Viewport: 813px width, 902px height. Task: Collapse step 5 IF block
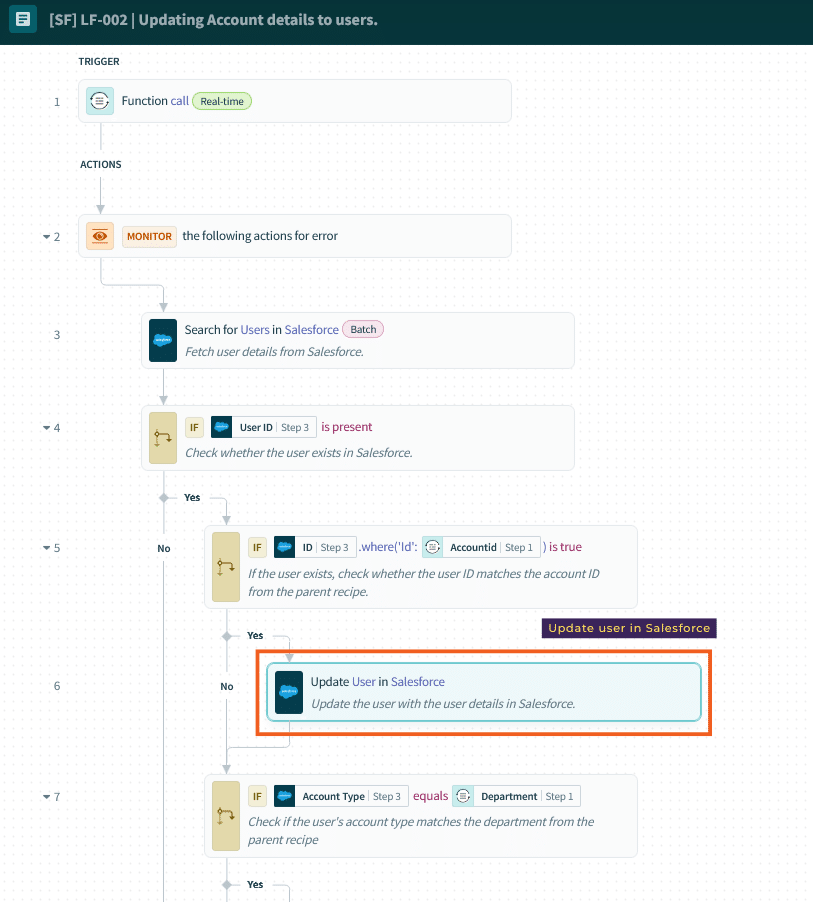point(47,548)
